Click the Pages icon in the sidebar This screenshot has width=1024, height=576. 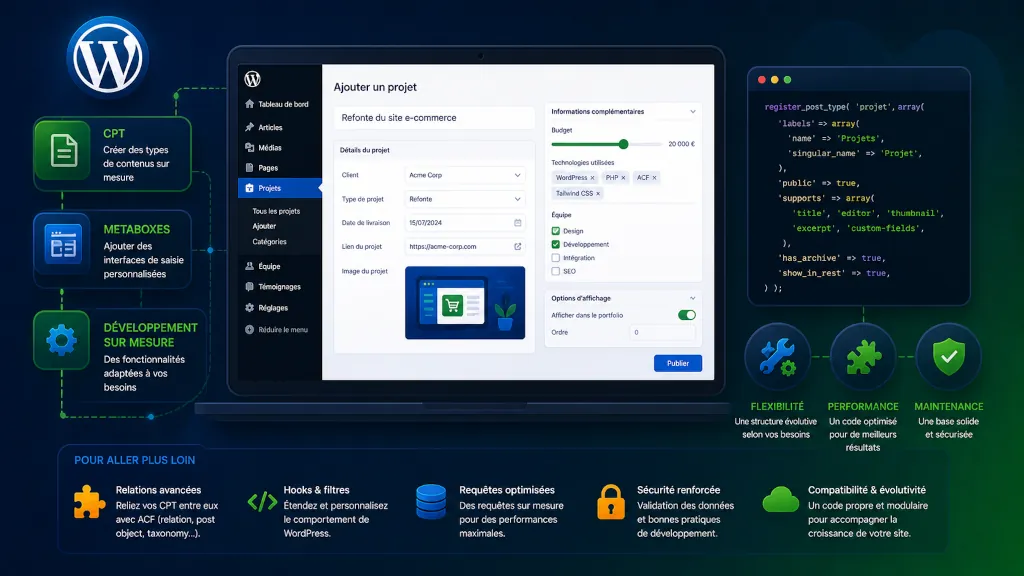coord(249,168)
